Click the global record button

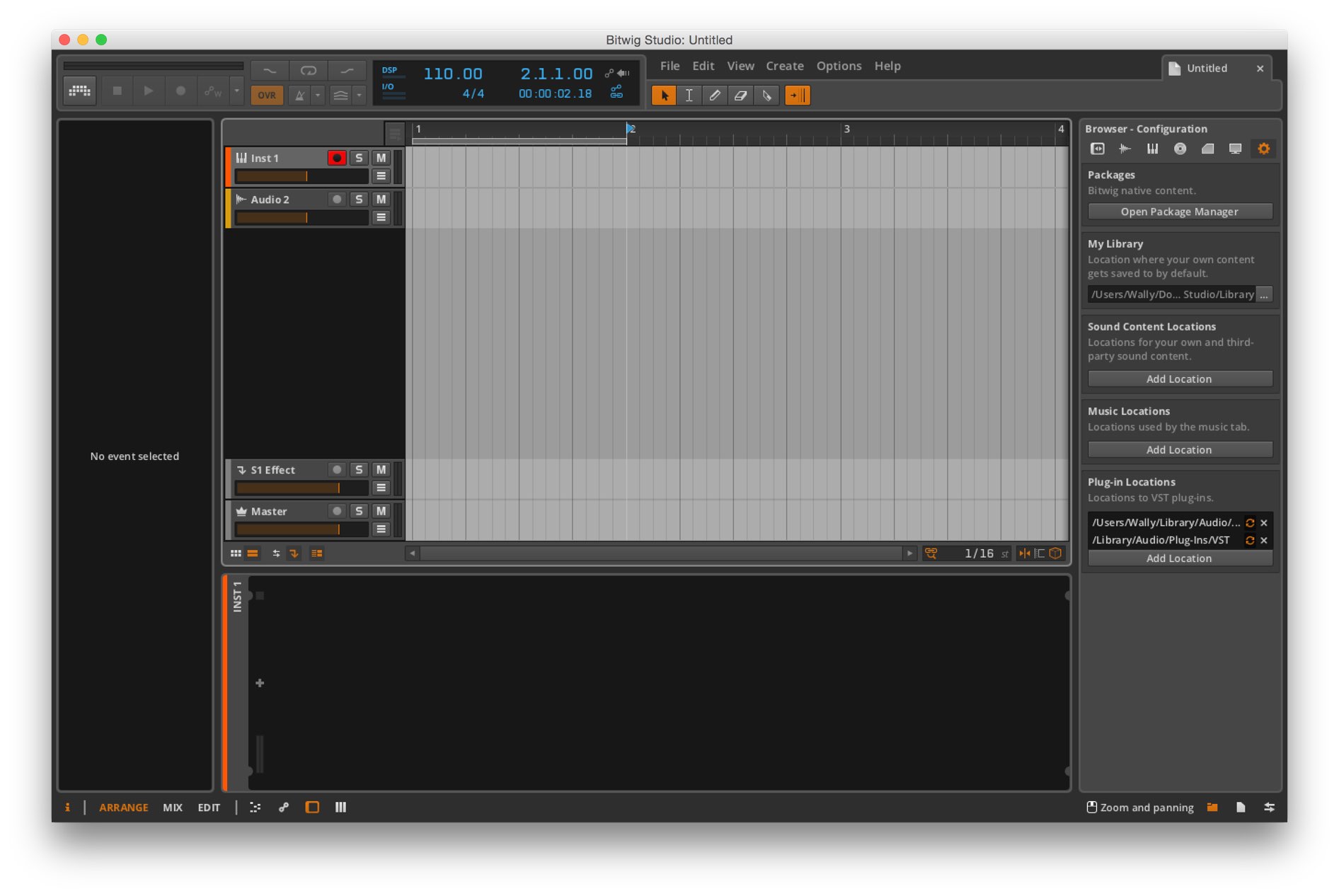pos(180,91)
